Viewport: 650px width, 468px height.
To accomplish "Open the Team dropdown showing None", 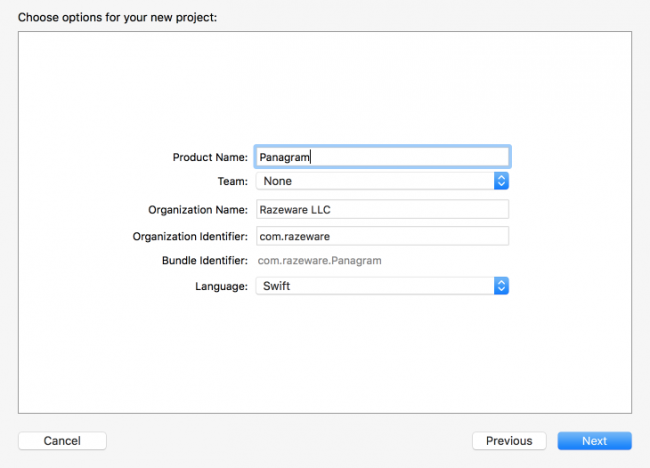I will tap(374, 181).
